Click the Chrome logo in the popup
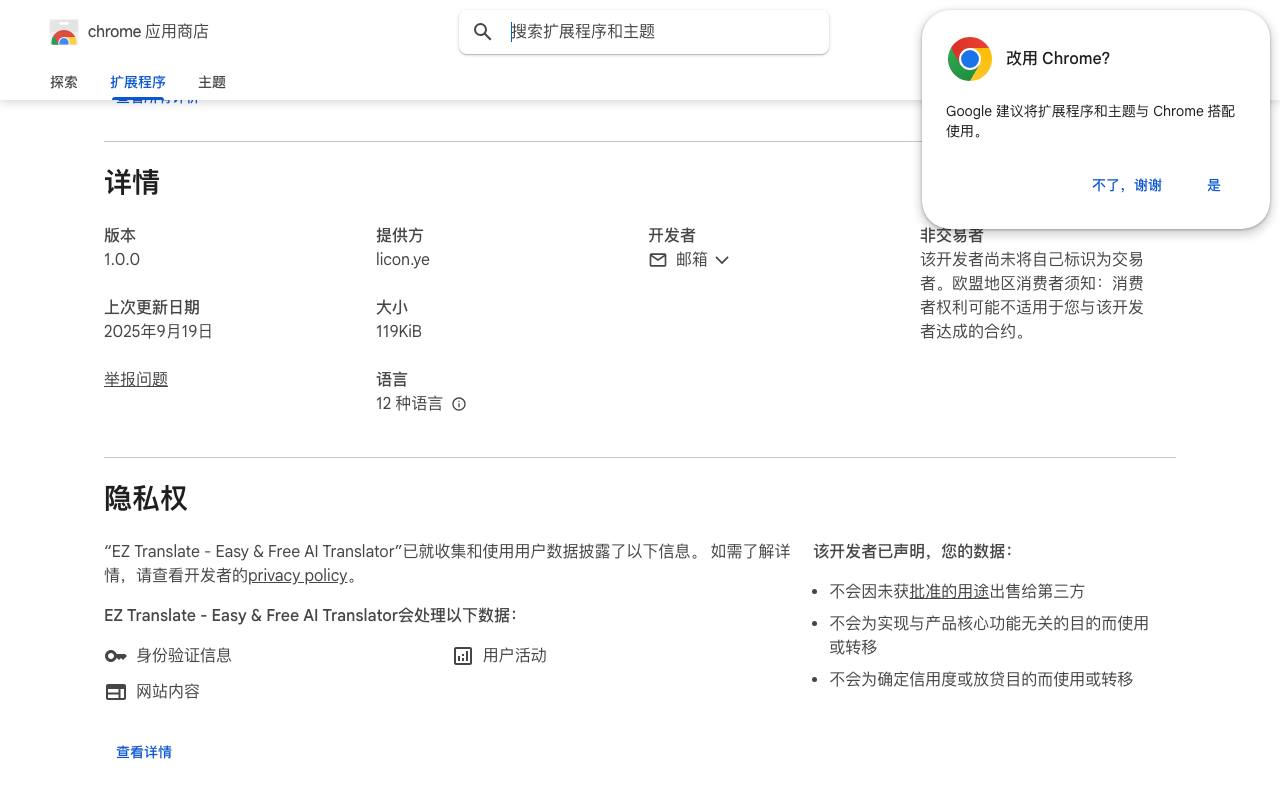1280x800 pixels. tap(970, 59)
